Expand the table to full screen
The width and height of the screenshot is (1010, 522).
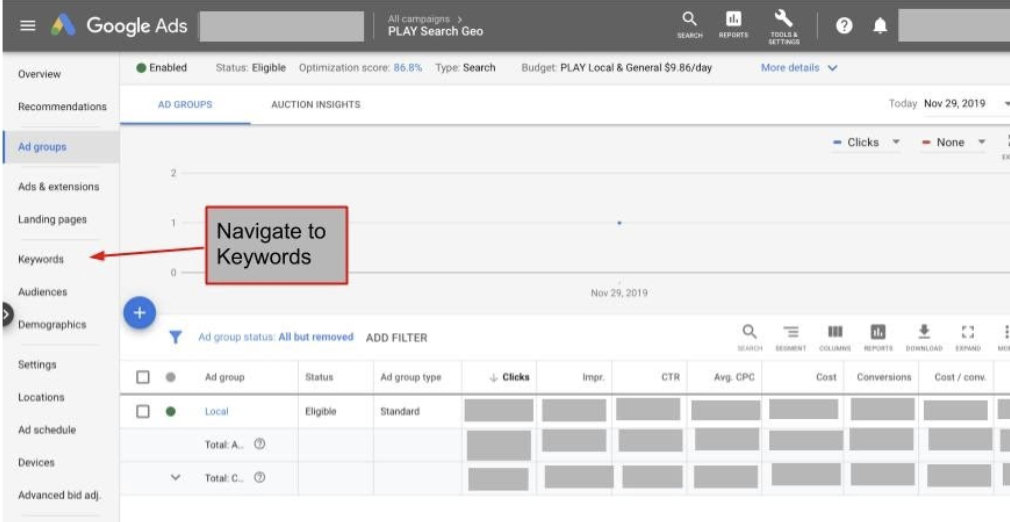click(x=967, y=337)
